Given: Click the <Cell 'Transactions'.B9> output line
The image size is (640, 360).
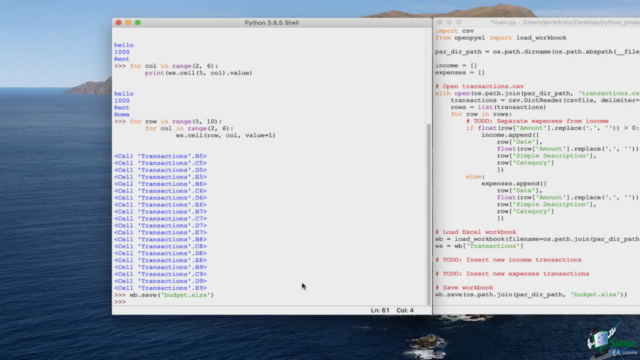Looking at the screenshot, I should point(160,267).
